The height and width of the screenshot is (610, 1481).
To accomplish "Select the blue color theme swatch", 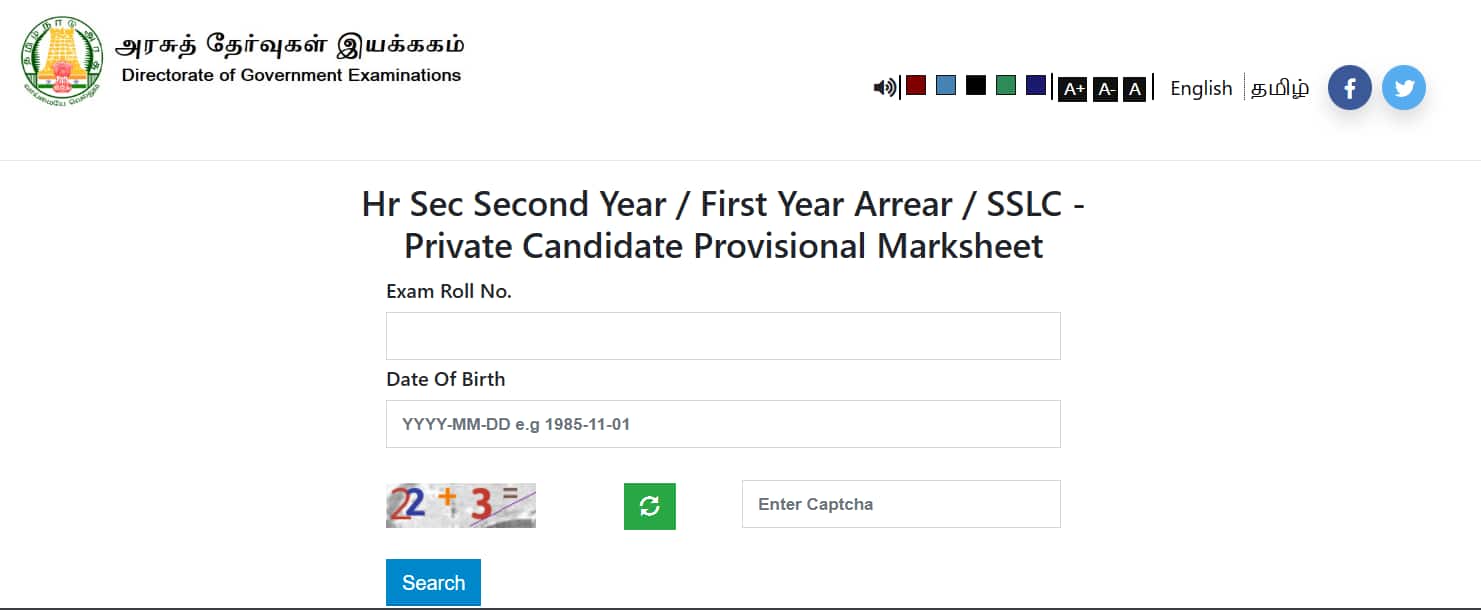I will click(x=946, y=85).
